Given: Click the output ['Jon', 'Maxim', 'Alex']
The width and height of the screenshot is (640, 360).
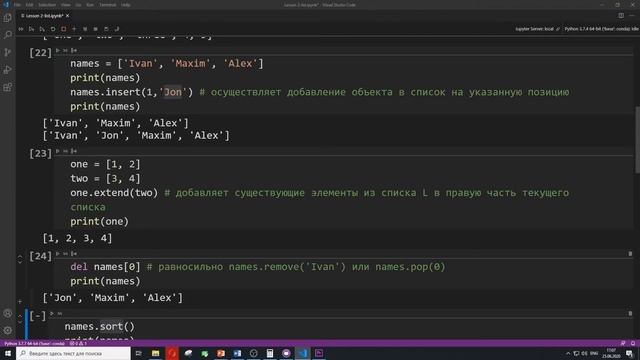Looking at the screenshot, I should coord(113,298).
